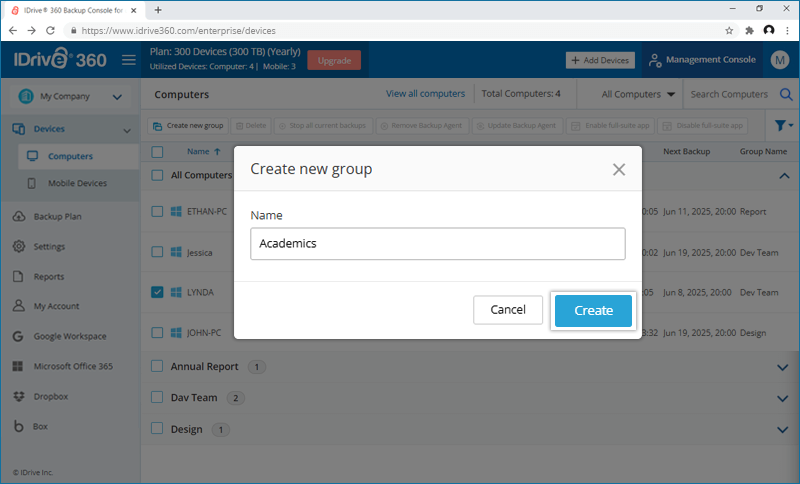Click the group Name input field
This screenshot has height=484, width=800.
(x=438, y=243)
